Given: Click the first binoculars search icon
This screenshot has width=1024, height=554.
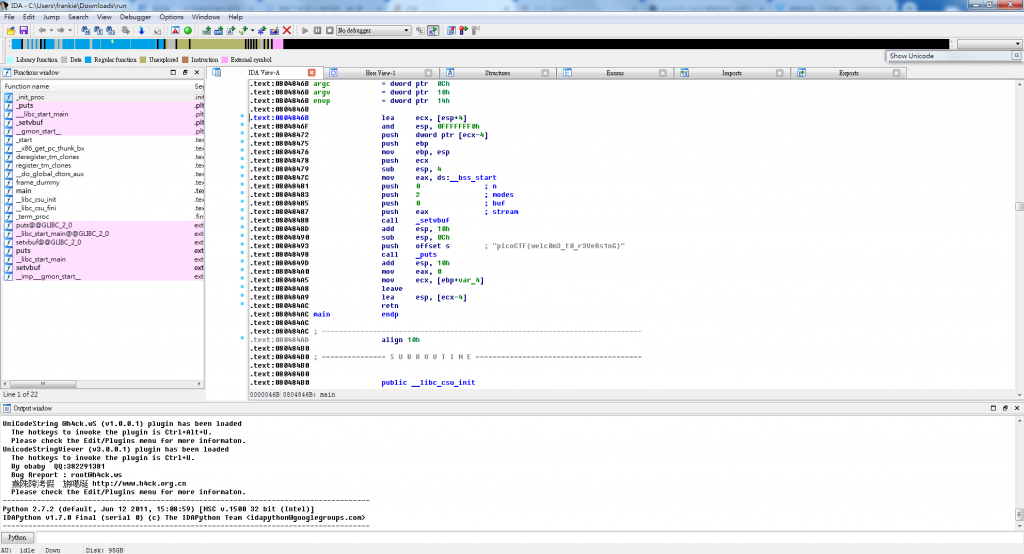Looking at the screenshot, I should (x=86, y=31).
